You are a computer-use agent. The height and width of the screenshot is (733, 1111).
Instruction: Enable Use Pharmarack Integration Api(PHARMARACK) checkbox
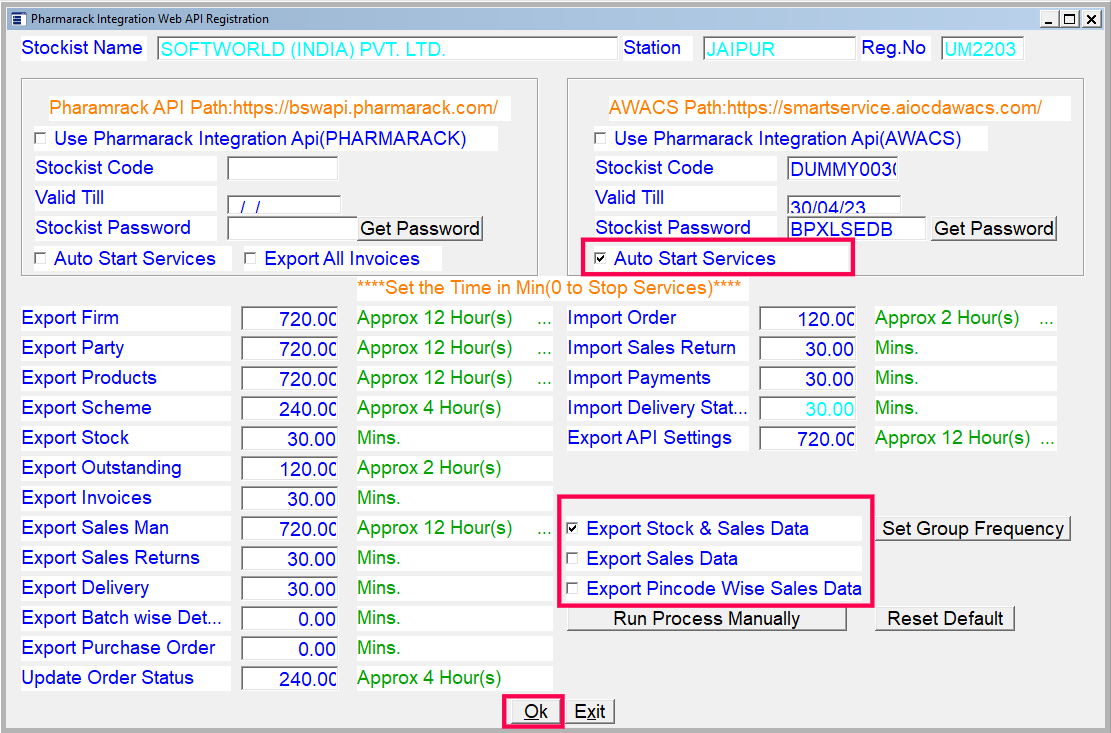point(40,138)
